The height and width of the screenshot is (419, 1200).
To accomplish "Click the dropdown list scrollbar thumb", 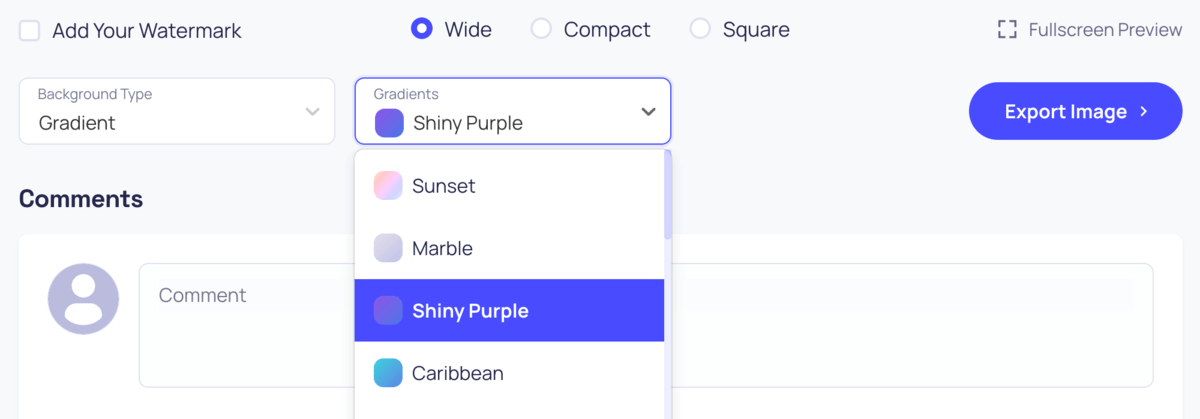I will click(x=668, y=195).
